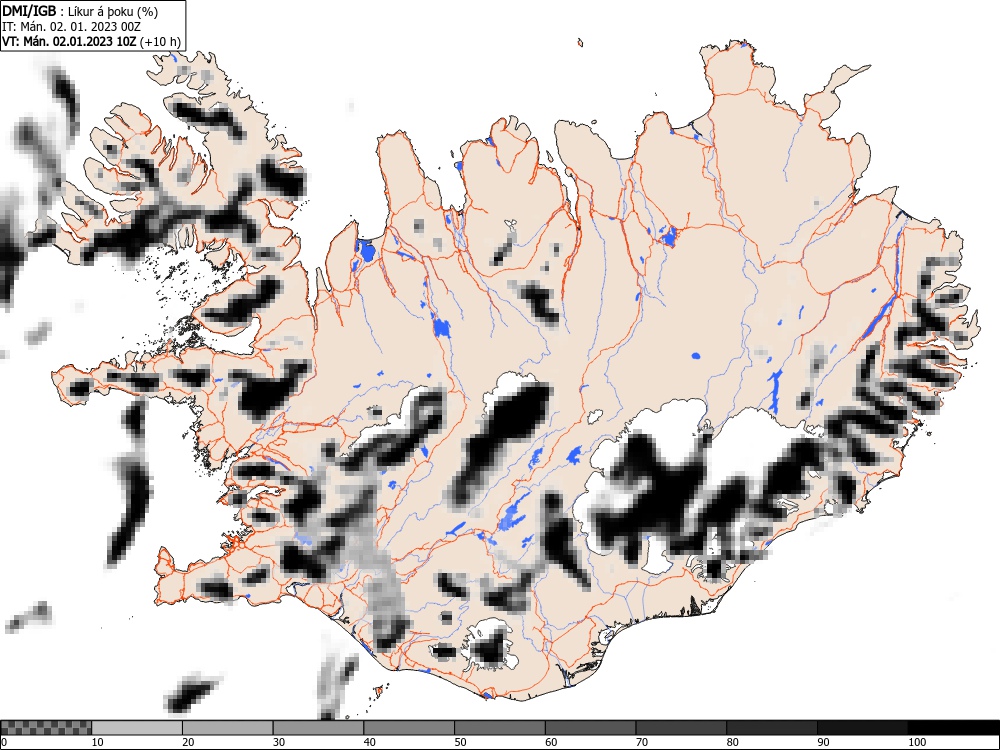Click the 10-20 percent legend swatch
The image size is (1000, 750).
[137, 728]
